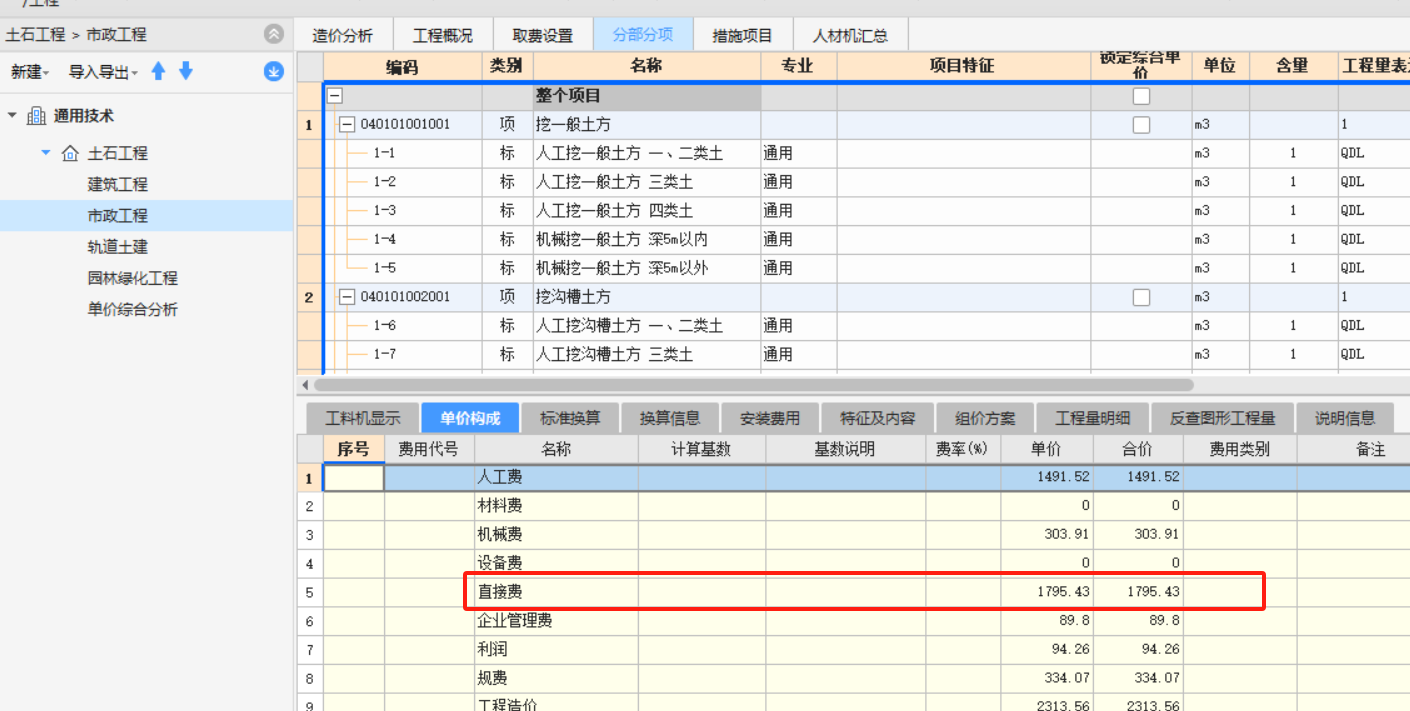Collapse the 土石工程 tree node
Image resolution: width=1410 pixels, height=711 pixels.
click(x=46, y=153)
